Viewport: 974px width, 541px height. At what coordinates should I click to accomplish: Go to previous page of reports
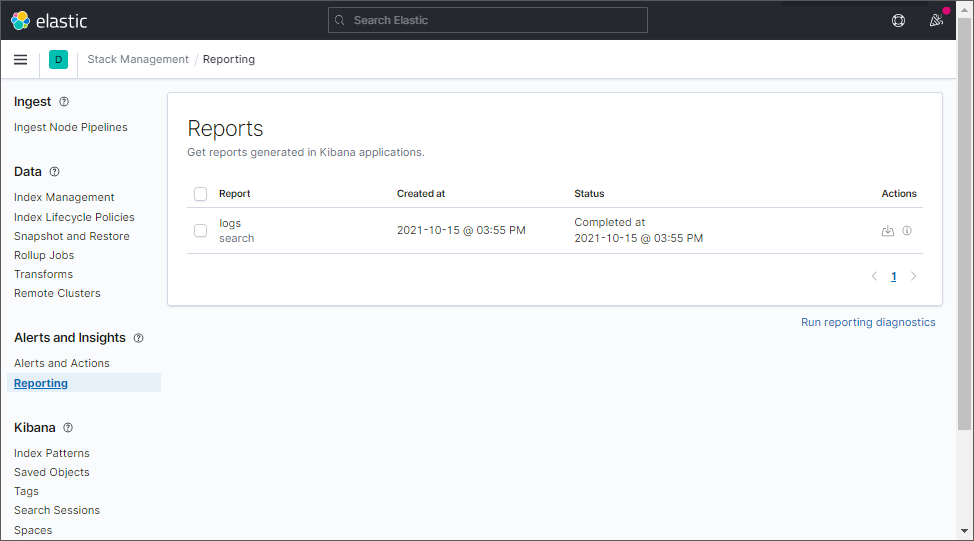874,277
